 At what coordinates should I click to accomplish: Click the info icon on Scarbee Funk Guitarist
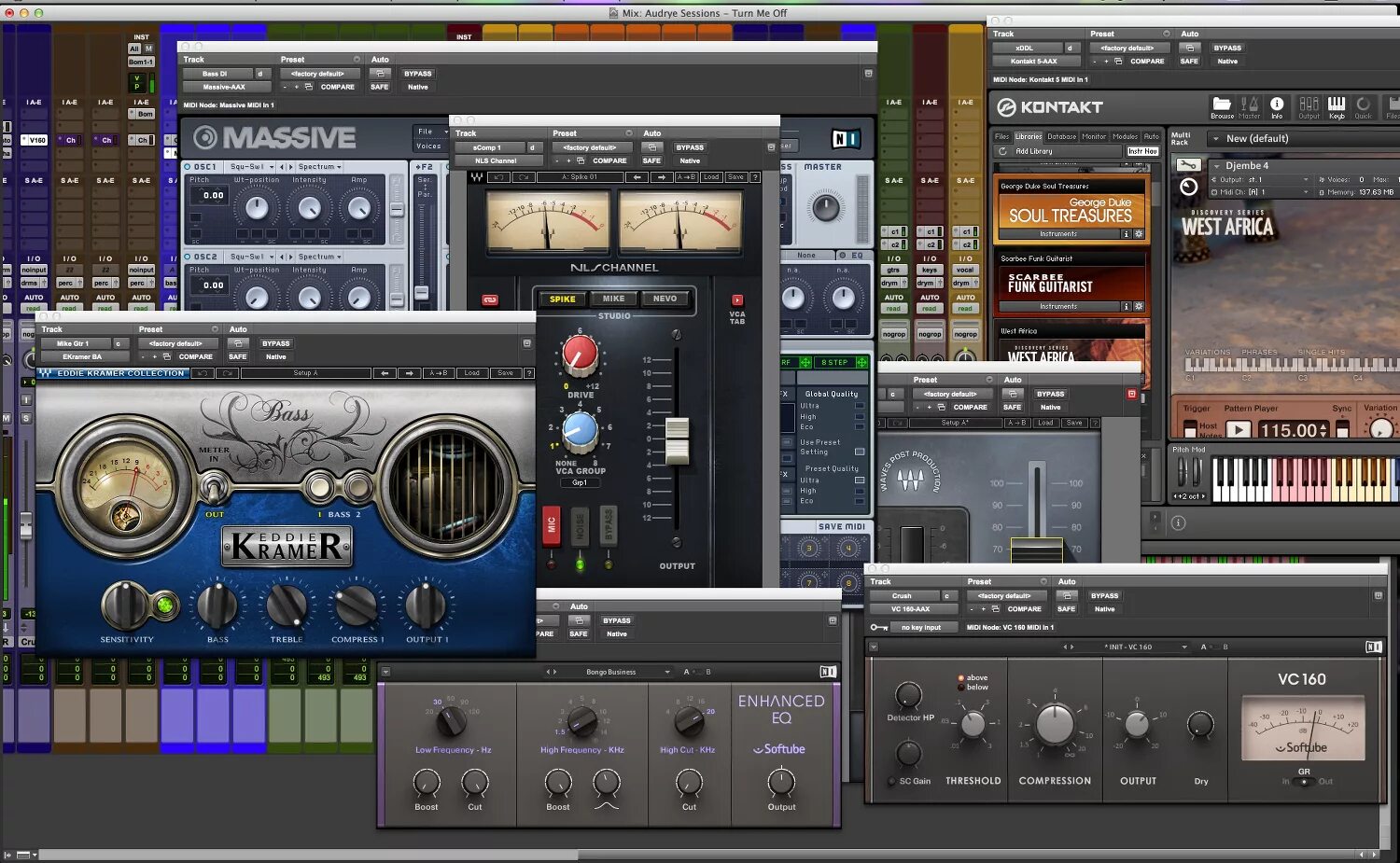[x=1127, y=306]
